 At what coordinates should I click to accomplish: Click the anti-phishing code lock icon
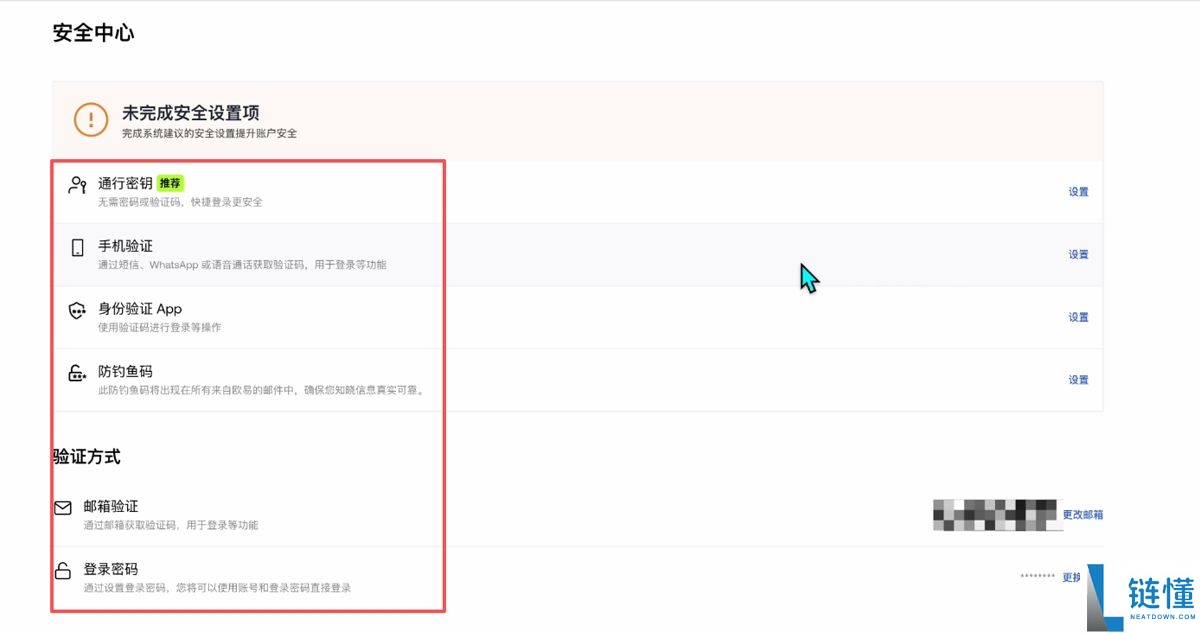[77, 374]
